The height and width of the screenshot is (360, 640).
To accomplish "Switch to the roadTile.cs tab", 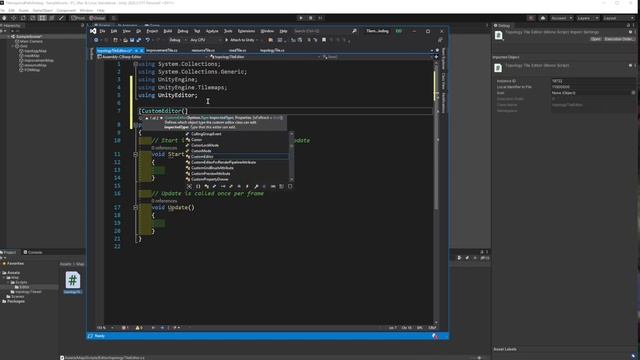I will point(237,51).
